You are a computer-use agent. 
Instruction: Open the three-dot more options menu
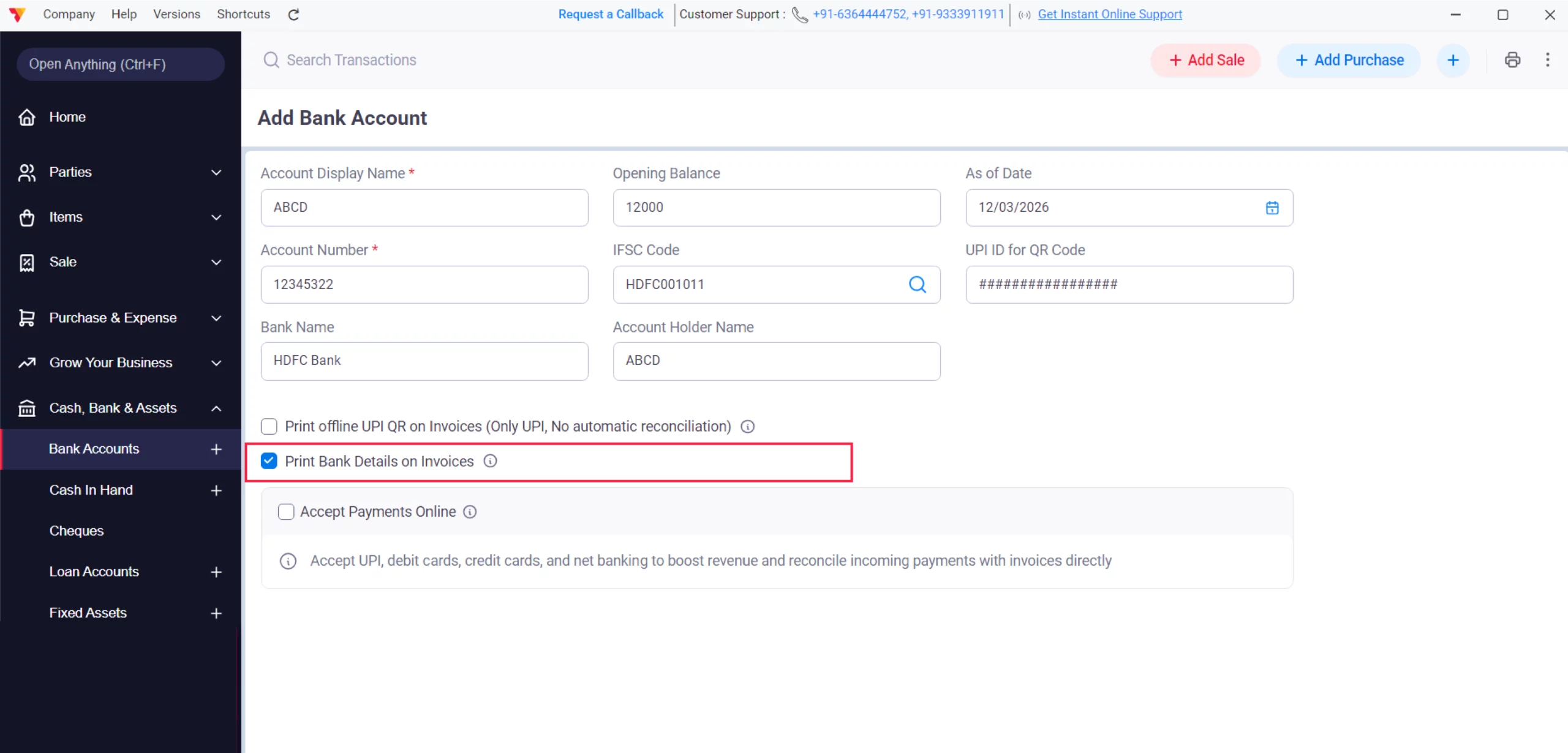pyautogui.click(x=1547, y=60)
